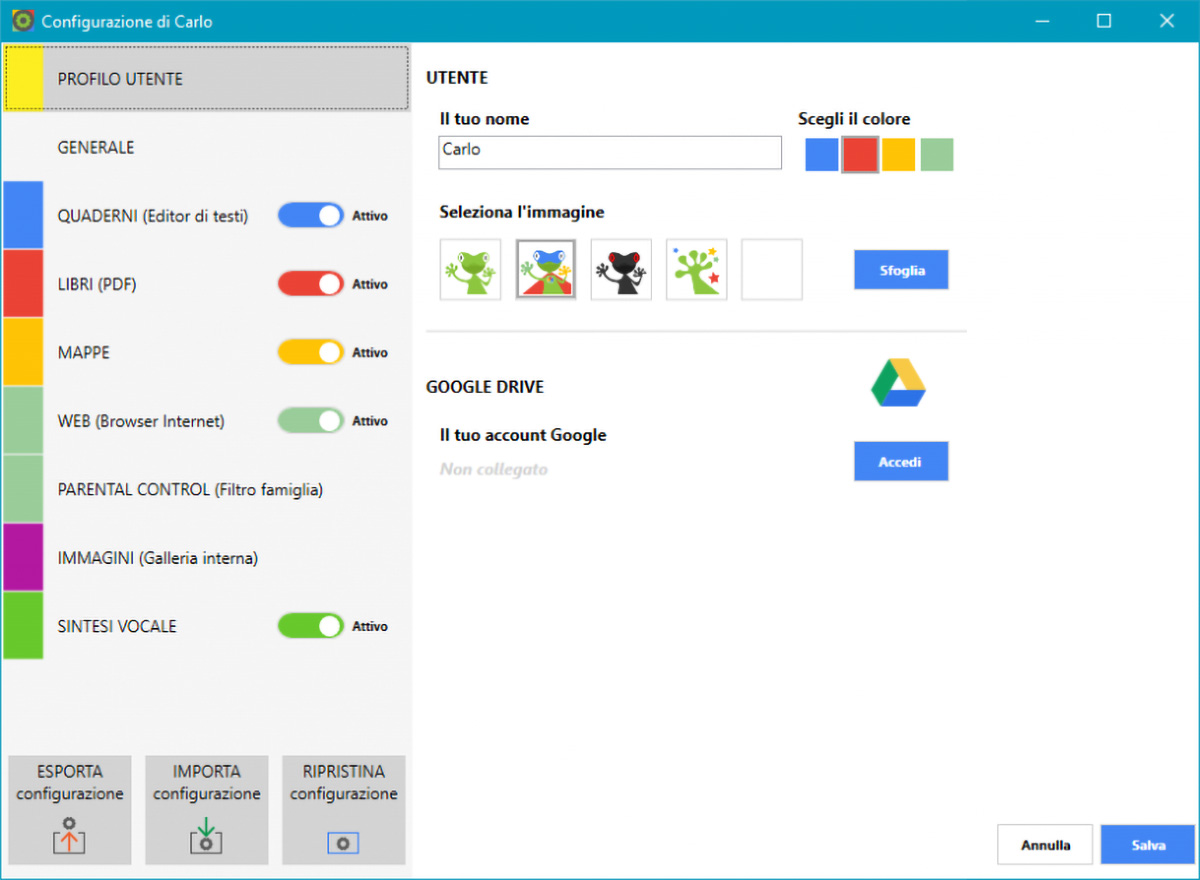Select the superhero frog avatar

click(546, 269)
